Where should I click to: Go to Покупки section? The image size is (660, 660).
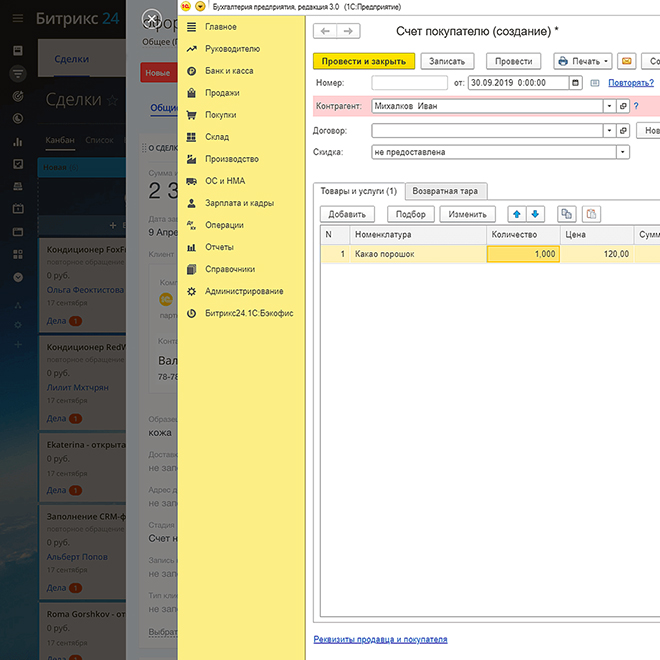tap(220, 115)
